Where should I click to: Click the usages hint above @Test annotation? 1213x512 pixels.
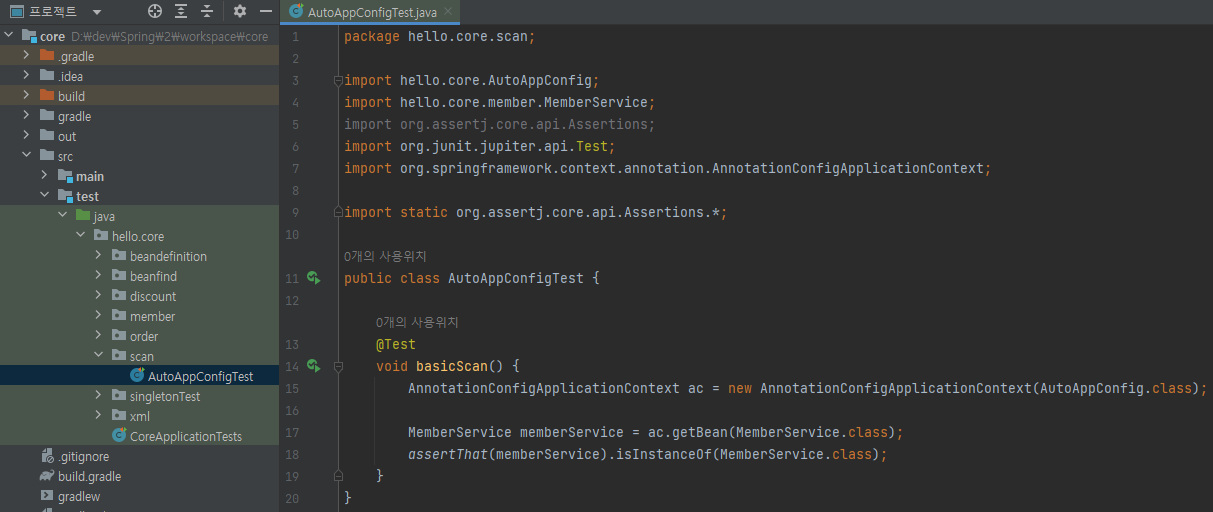pos(415,322)
